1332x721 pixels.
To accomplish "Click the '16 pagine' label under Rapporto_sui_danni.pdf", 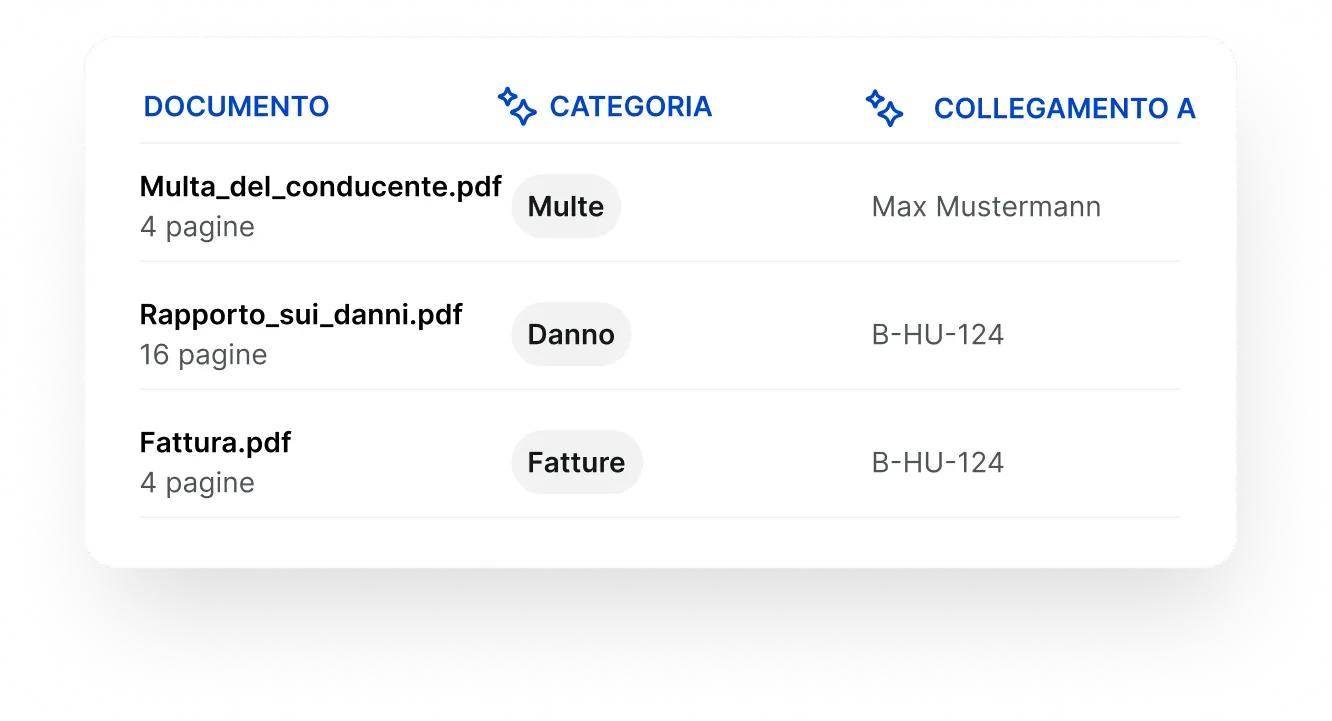I will coord(203,355).
